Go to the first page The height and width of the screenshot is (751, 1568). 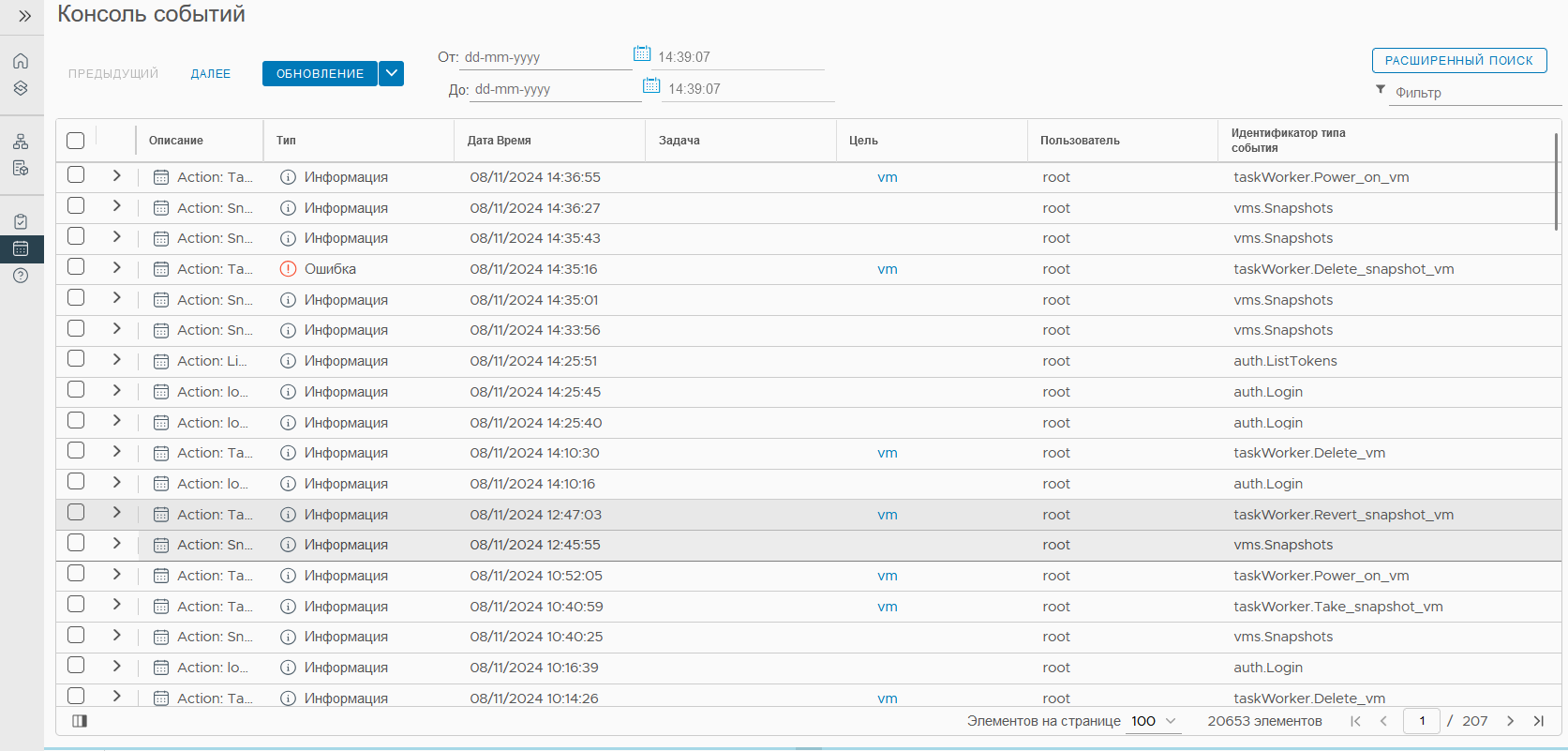pos(1355,721)
